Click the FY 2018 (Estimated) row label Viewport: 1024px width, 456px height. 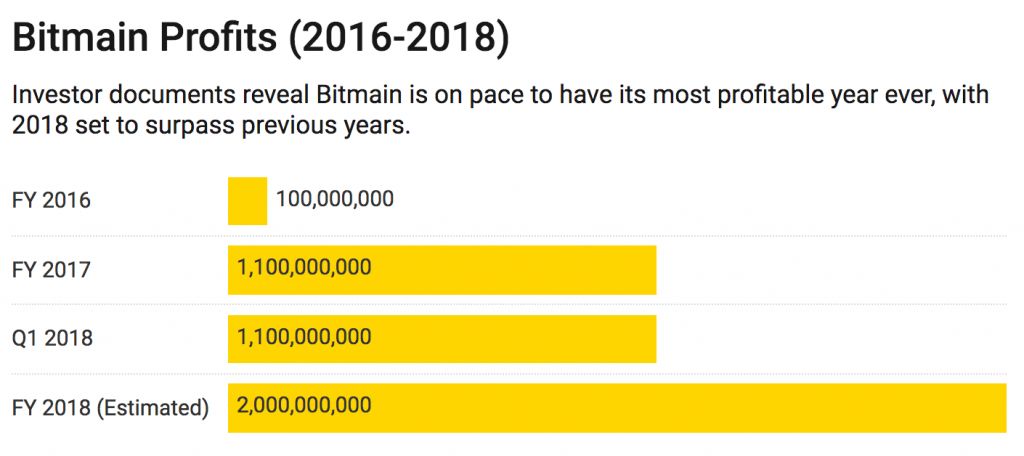point(110,408)
